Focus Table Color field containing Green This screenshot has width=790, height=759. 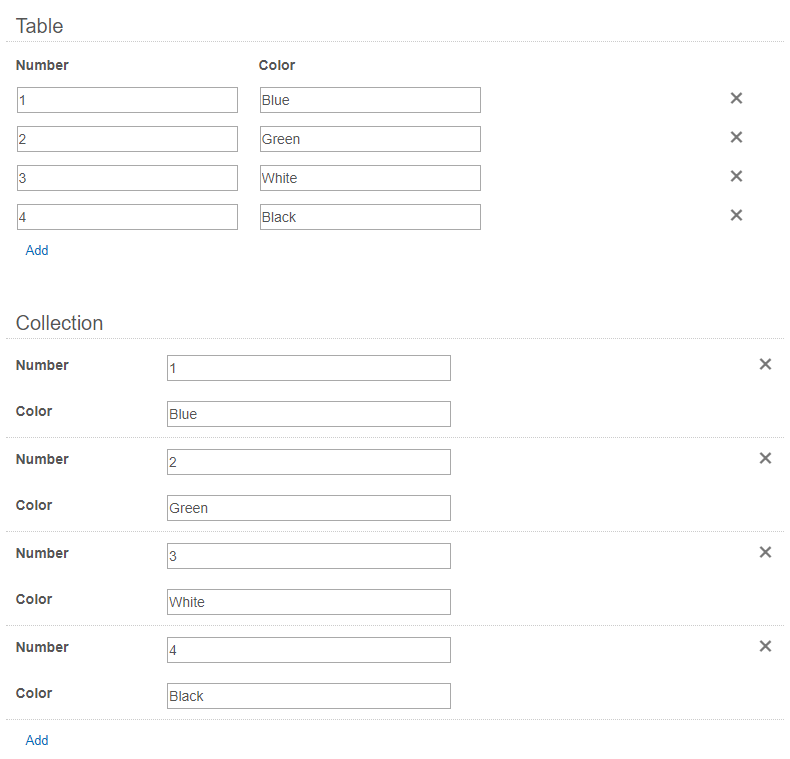(370, 139)
